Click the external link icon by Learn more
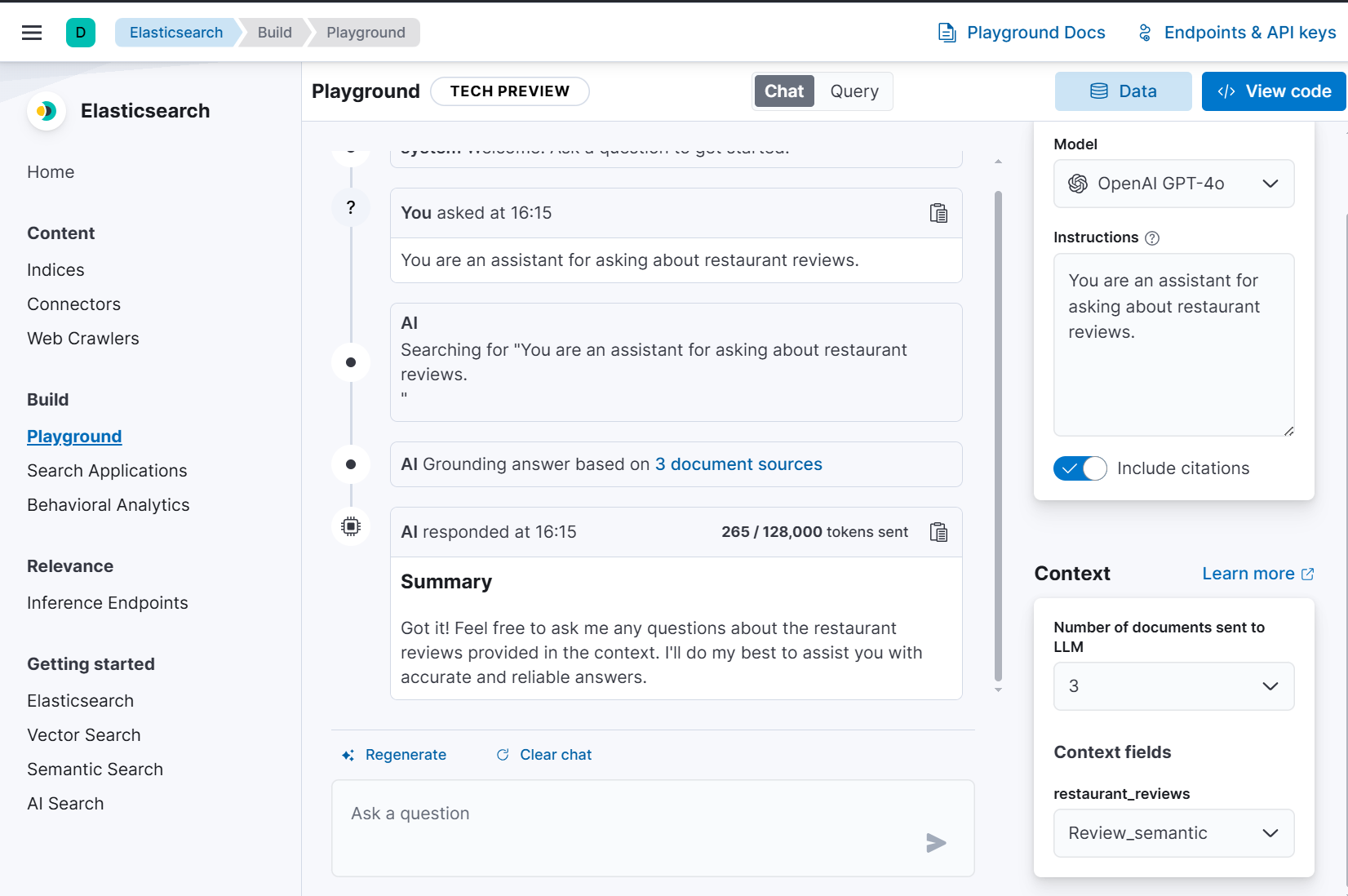Image resolution: width=1348 pixels, height=896 pixels. 1307,574
